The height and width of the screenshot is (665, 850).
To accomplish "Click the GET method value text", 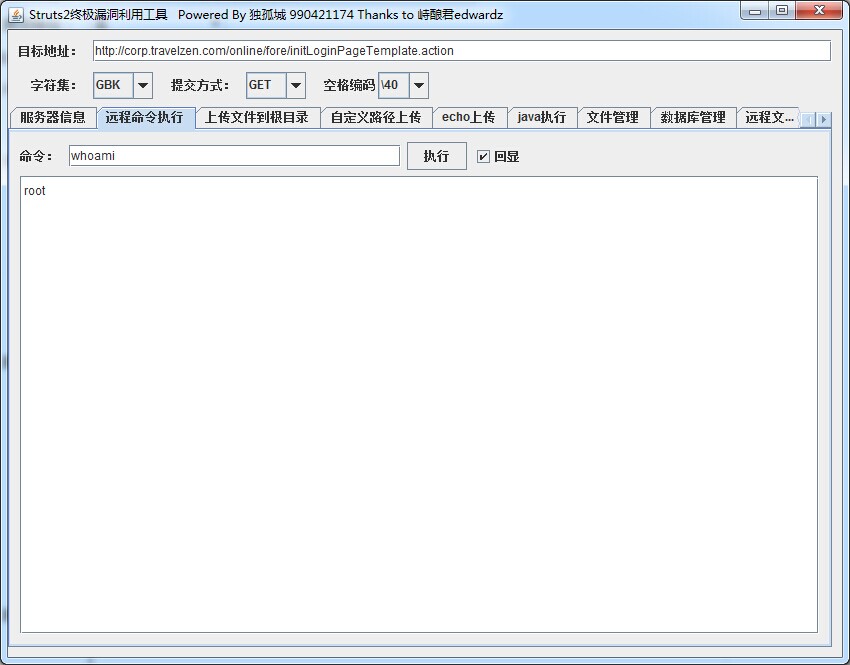I will 260,85.
